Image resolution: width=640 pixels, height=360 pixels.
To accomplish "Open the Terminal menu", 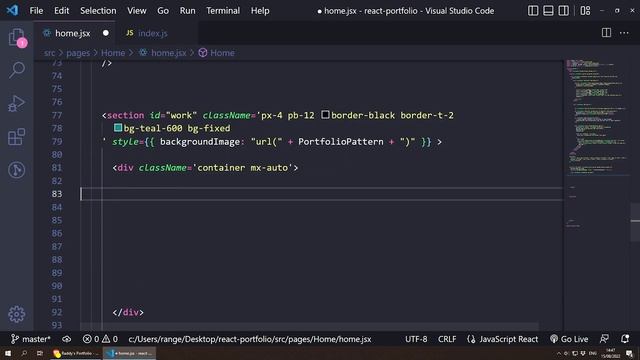I will 223,11.
